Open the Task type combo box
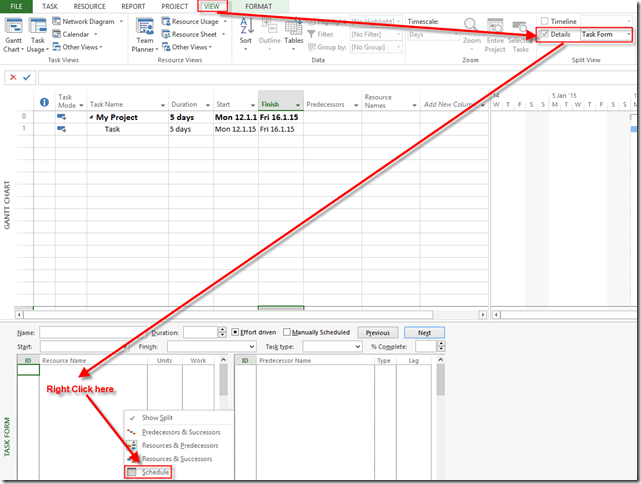The width and height of the screenshot is (641, 484). (332, 346)
